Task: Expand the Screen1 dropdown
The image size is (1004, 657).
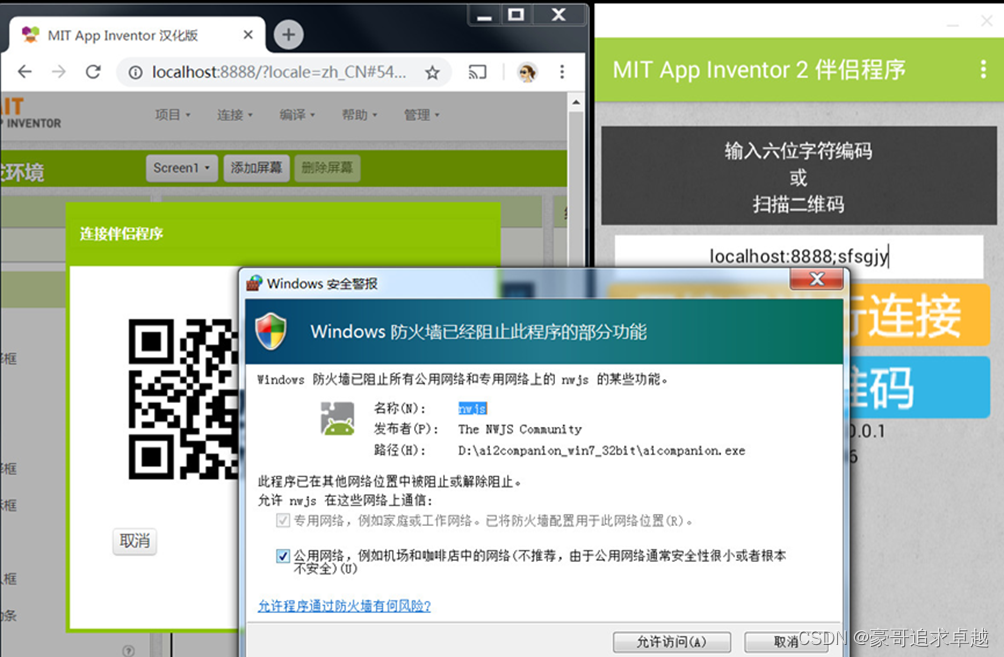Action: 182,168
